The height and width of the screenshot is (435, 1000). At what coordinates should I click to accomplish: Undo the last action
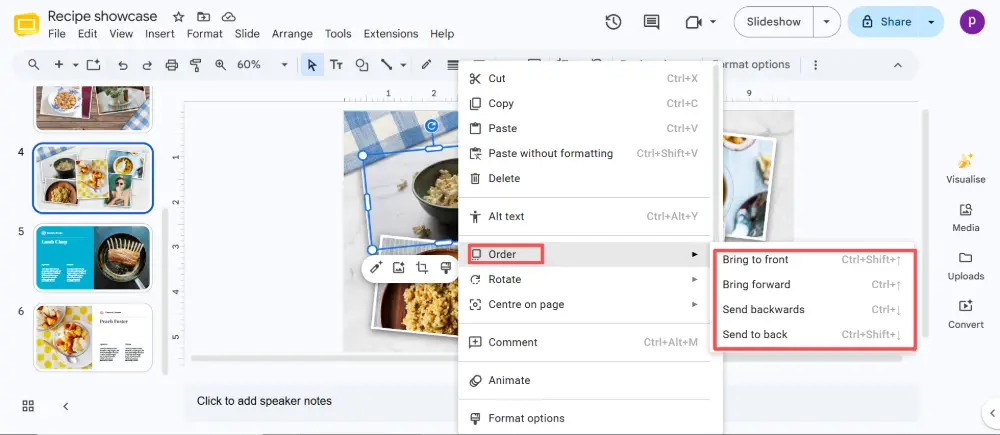point(123,64)
